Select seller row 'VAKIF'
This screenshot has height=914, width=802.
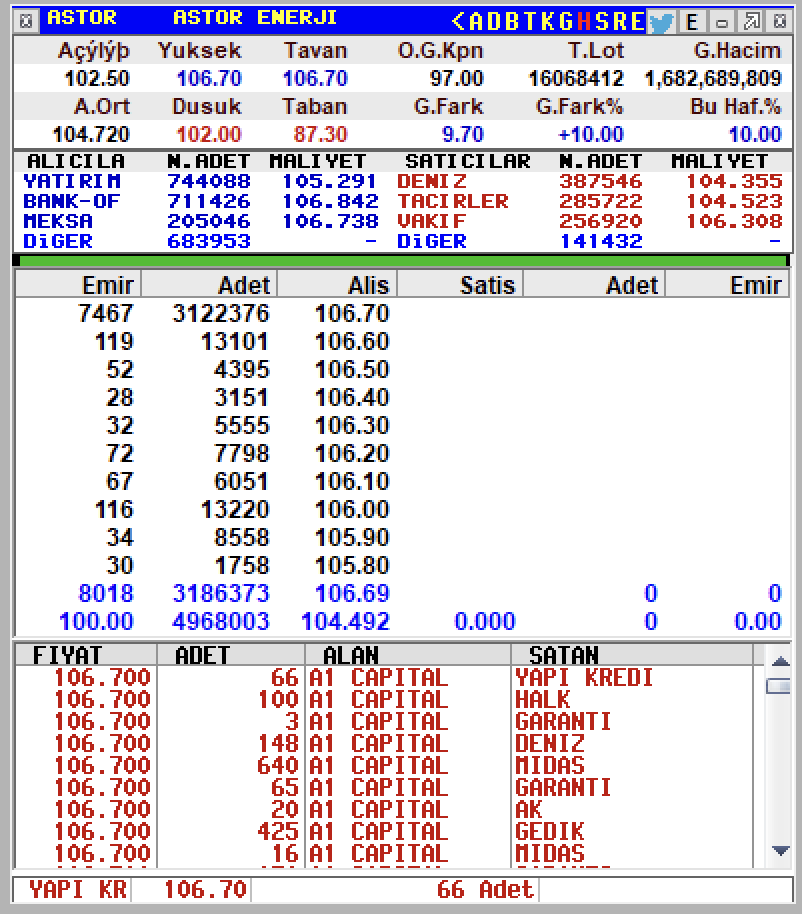590,221
